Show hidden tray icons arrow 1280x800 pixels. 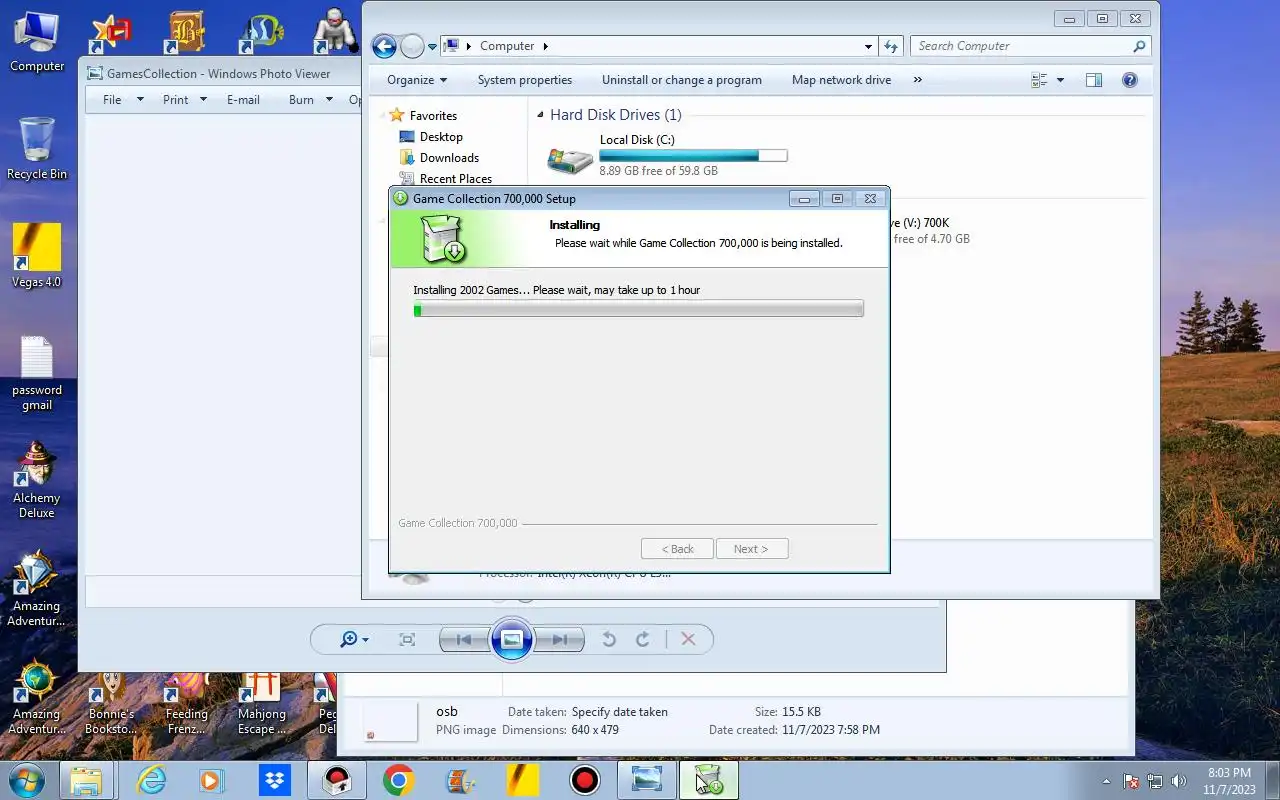coord(1107,781)
